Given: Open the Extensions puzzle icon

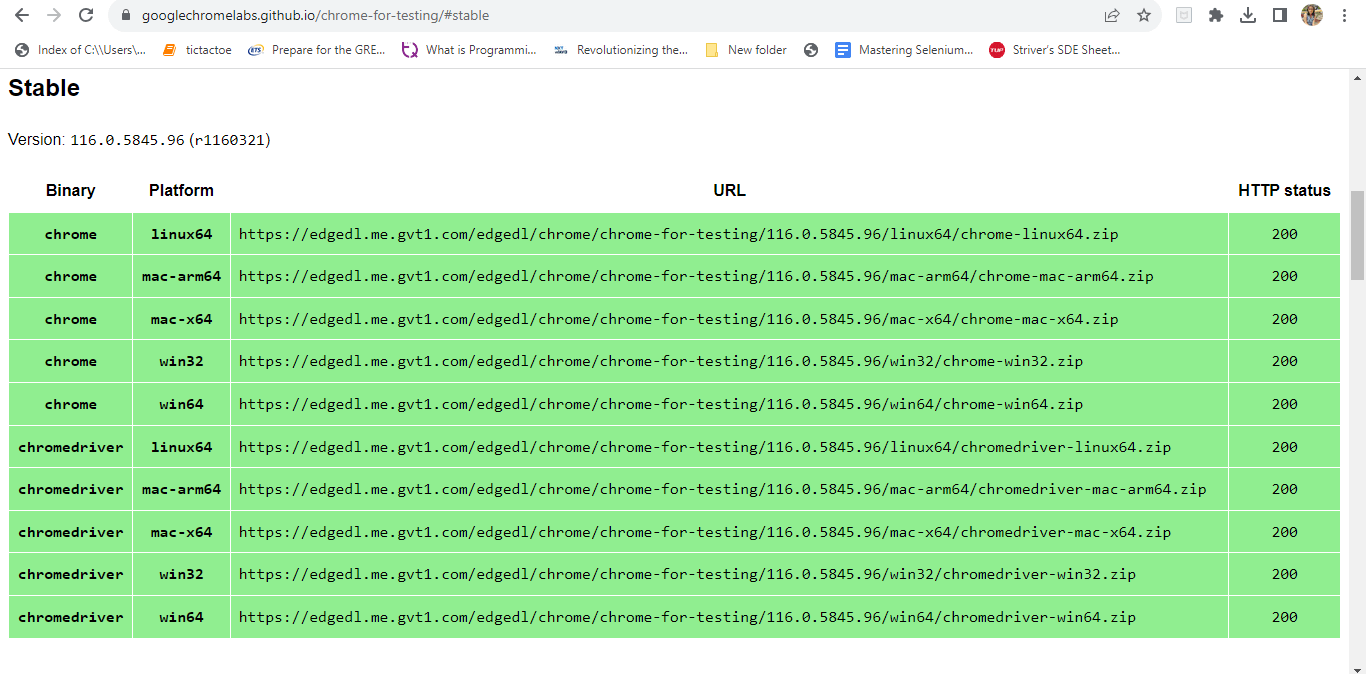Looking at the screenshot, I should (1216, 15).
